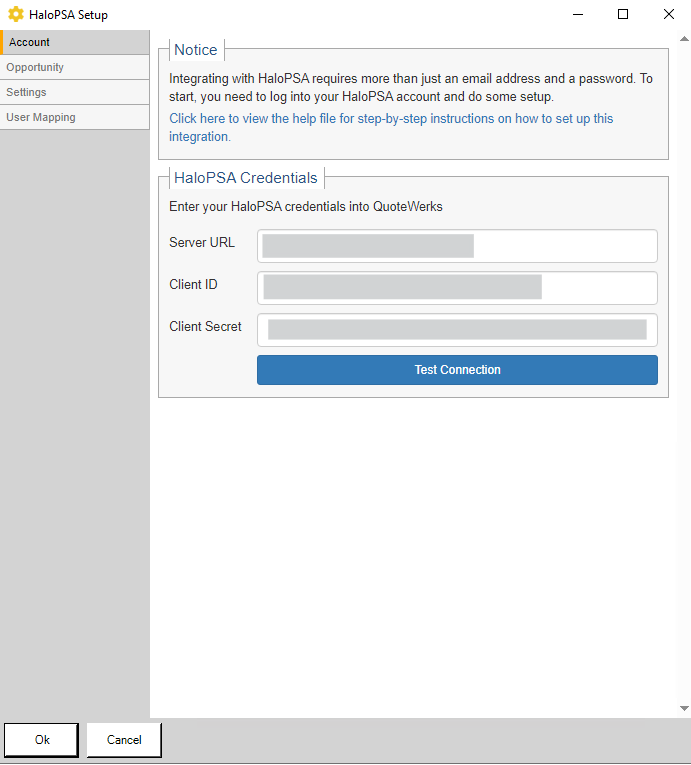The width and height of the screenshot is (691, 765).
Task: Maximize the HaloPSA Setup window
Action: coord(623,14)
